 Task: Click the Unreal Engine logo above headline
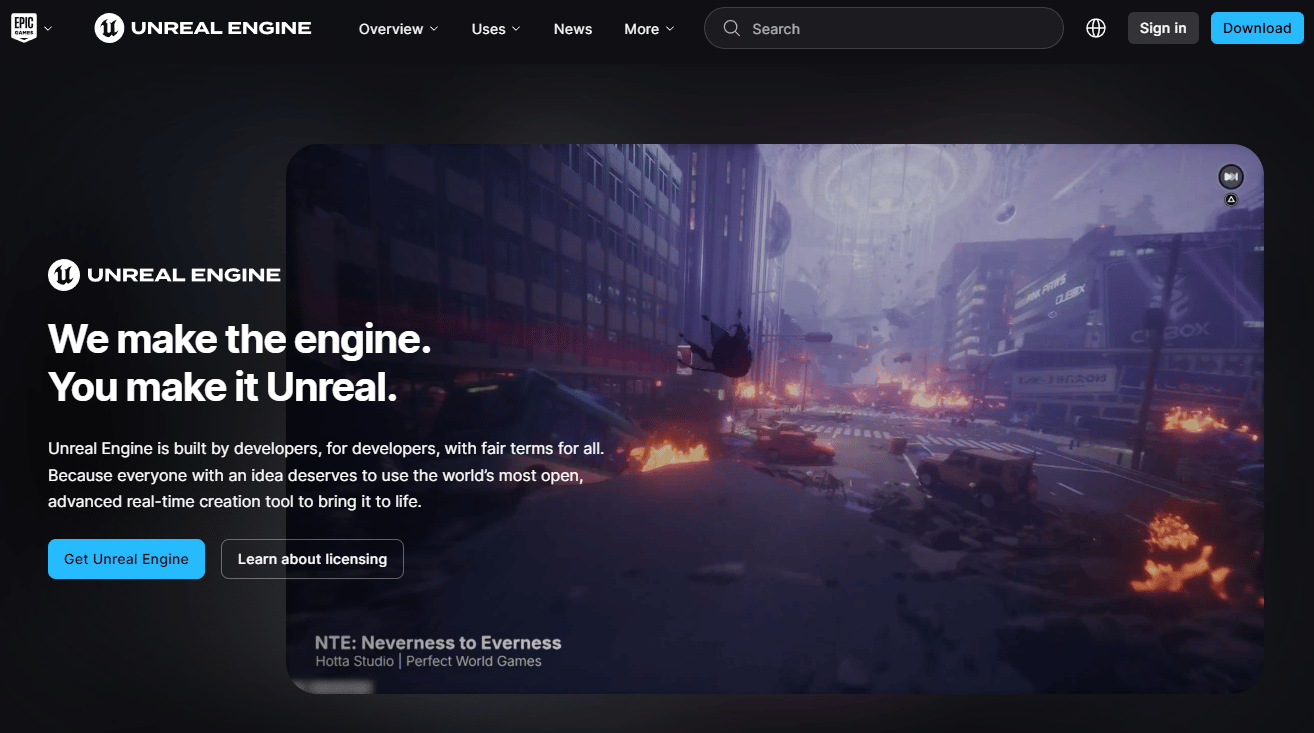pos(164,275)
